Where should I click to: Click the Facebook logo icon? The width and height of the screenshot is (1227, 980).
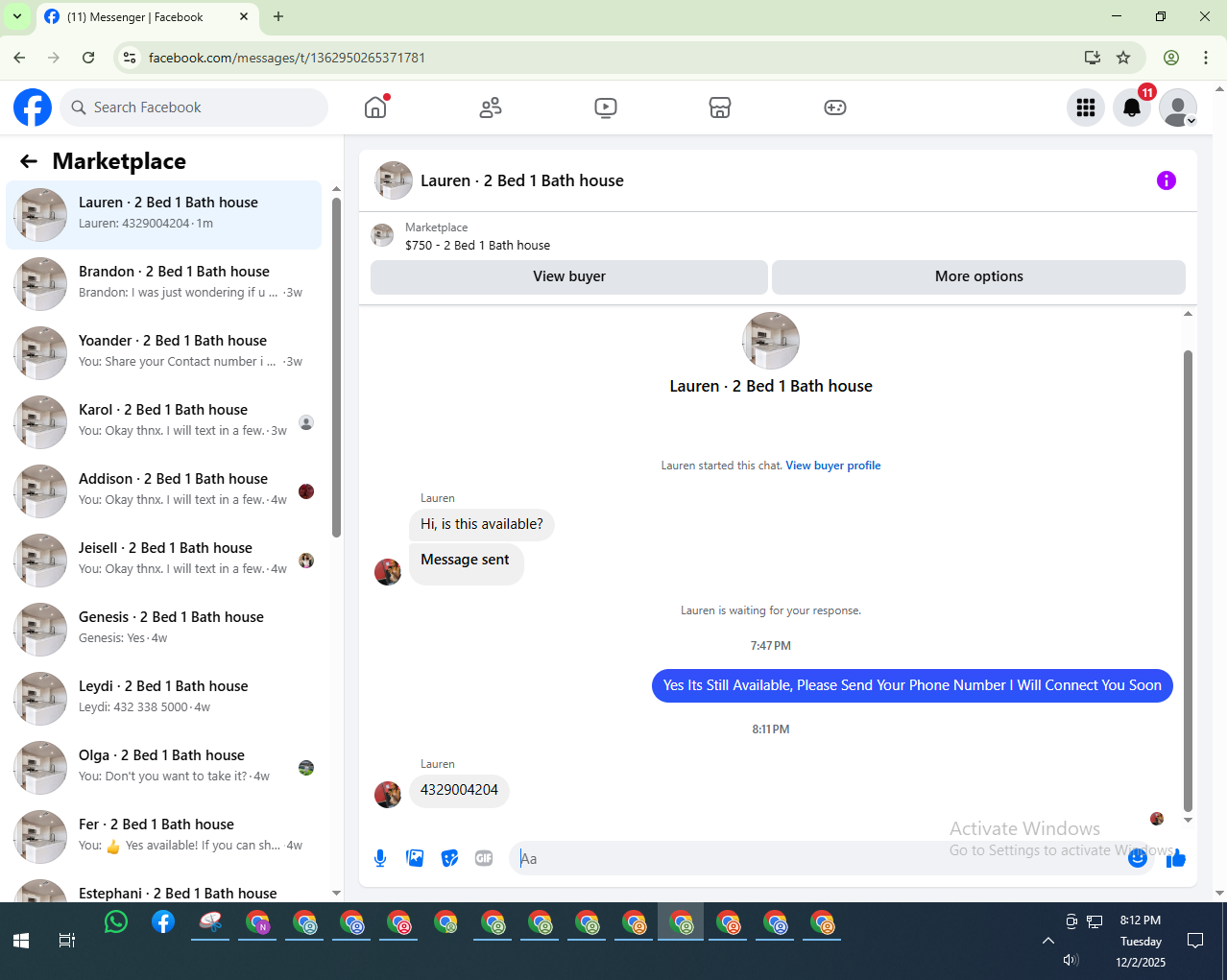coord(33,108)
